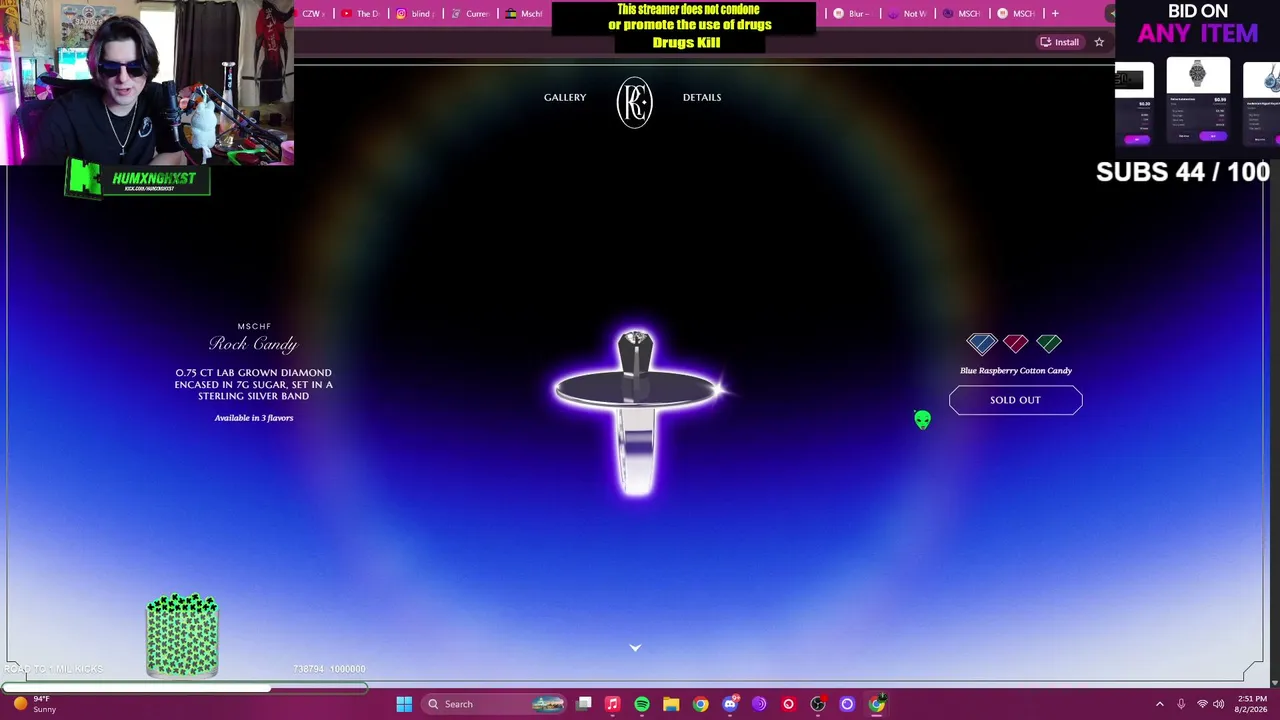Open Discord from the taskbar

[730, 704]
